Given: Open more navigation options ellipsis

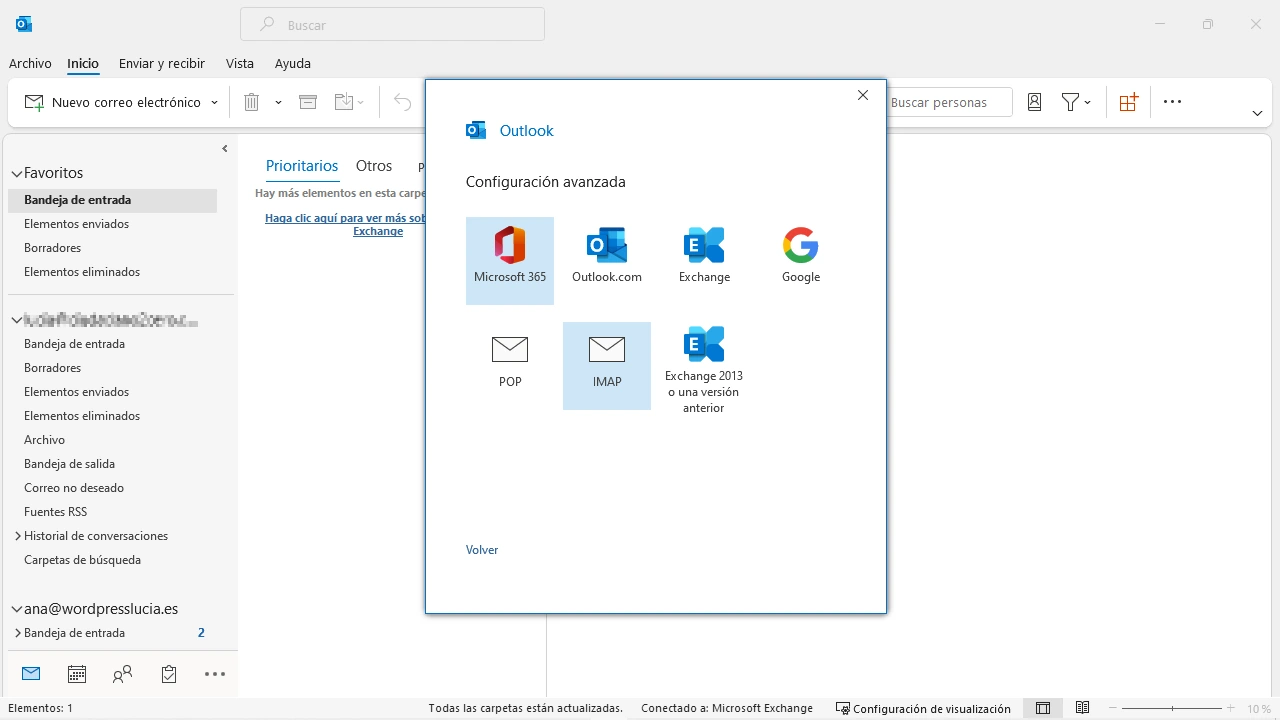Looking at the screenshot, I should 215,674.
